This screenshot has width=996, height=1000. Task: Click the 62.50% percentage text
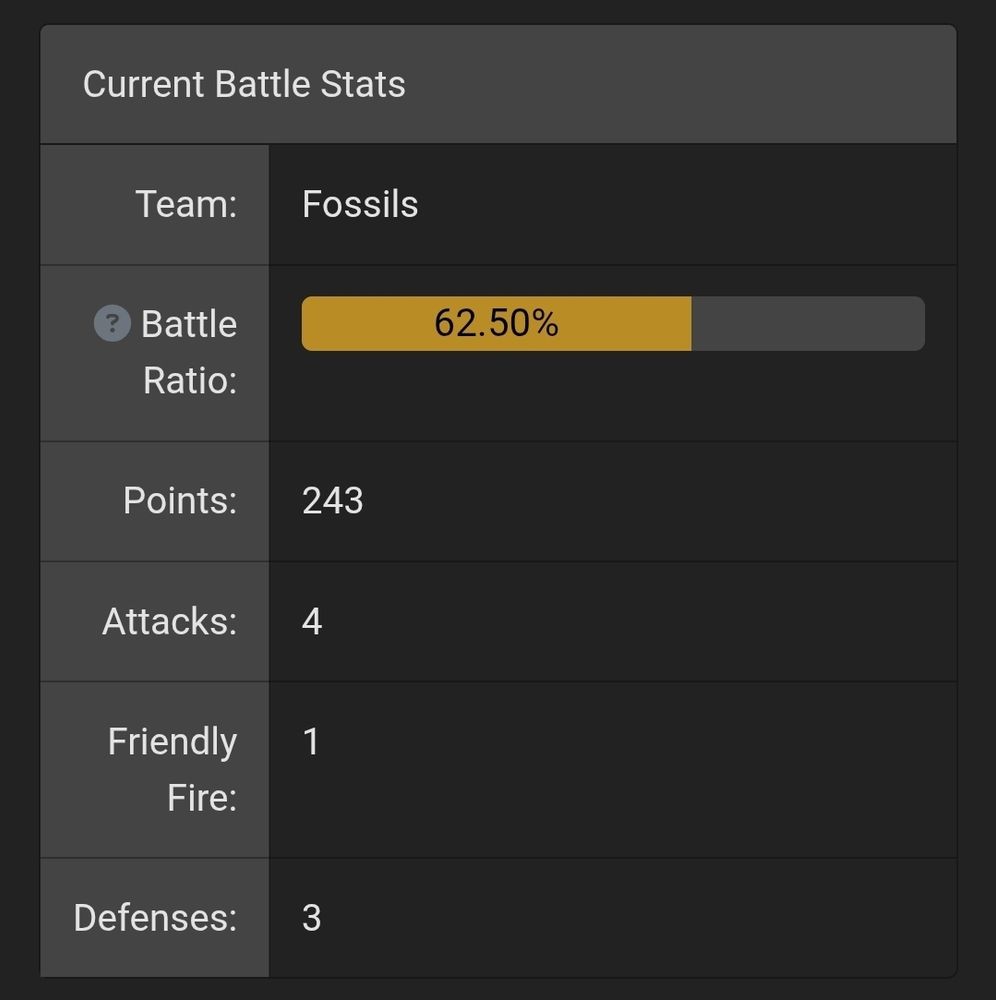point(496,323)
